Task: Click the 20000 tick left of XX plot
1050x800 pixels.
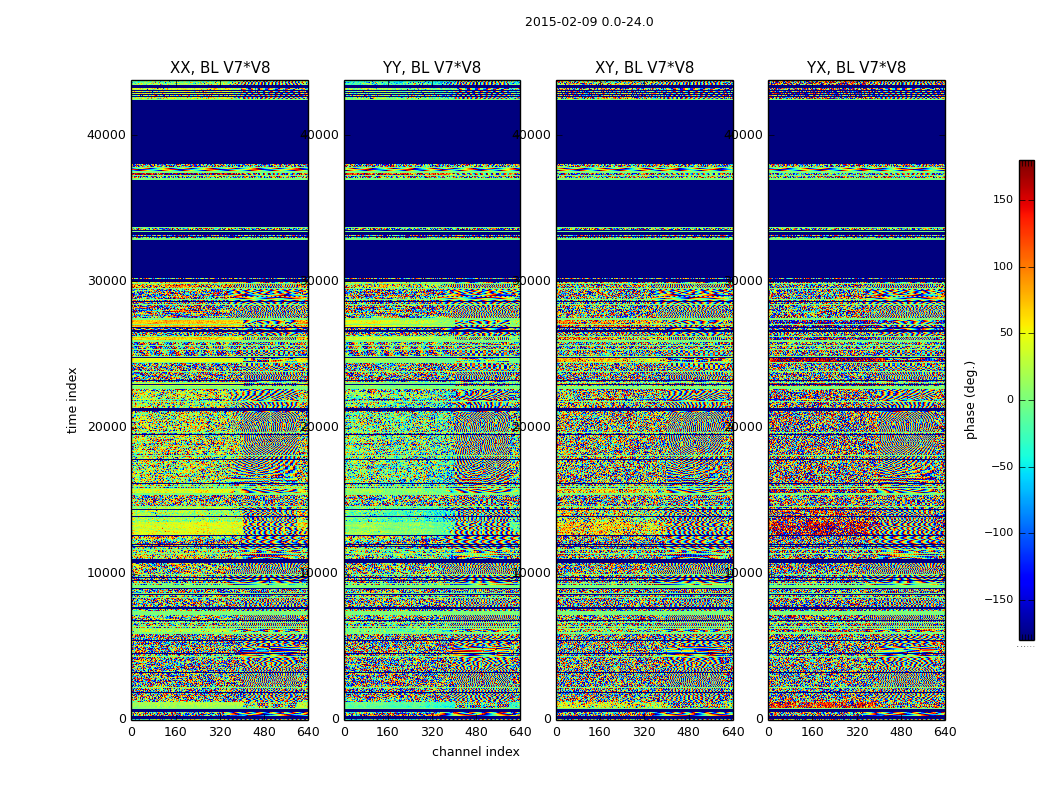Action: coord(106,427)
